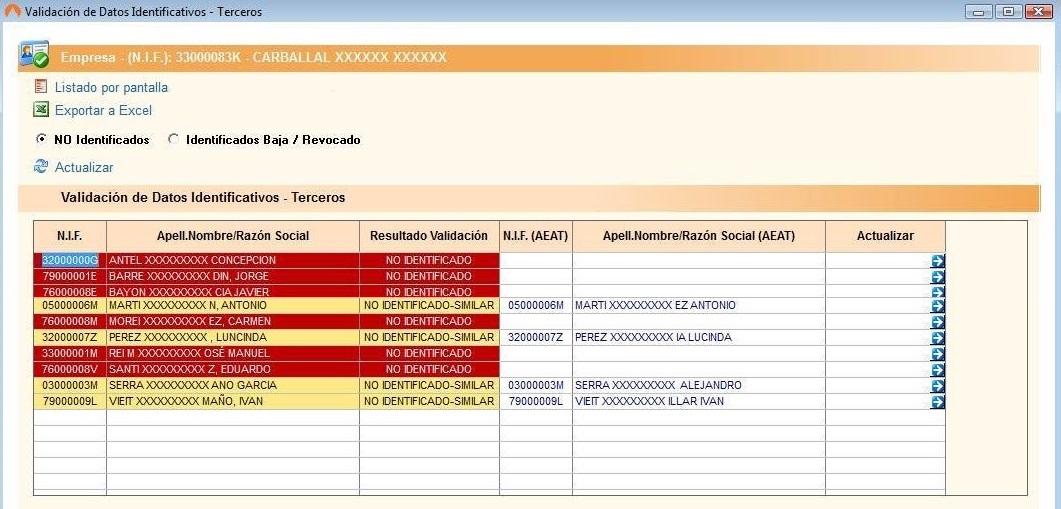Open the Listado por pantalla link
The image size is (1061, 509).
click(x=111, y=88)
